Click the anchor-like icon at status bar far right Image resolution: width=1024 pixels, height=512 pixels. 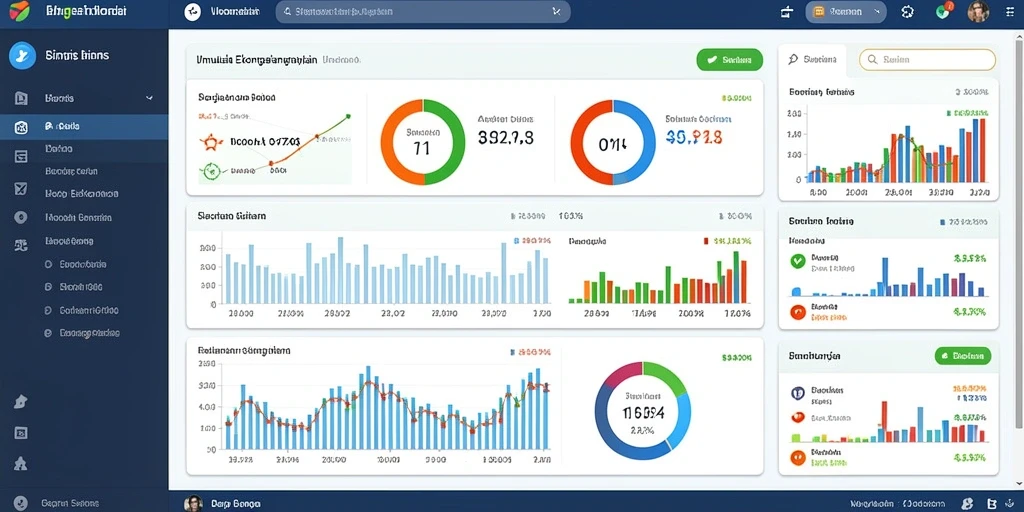pos(1011,504)
